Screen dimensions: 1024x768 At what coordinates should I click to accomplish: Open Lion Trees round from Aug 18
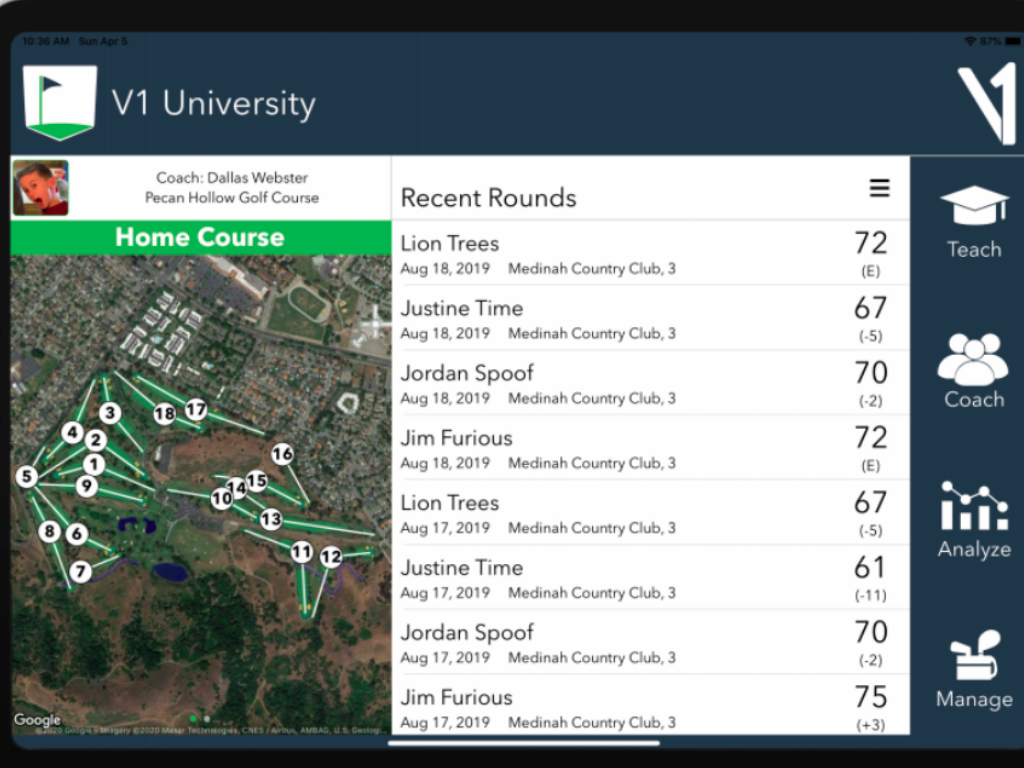(650, 253)
